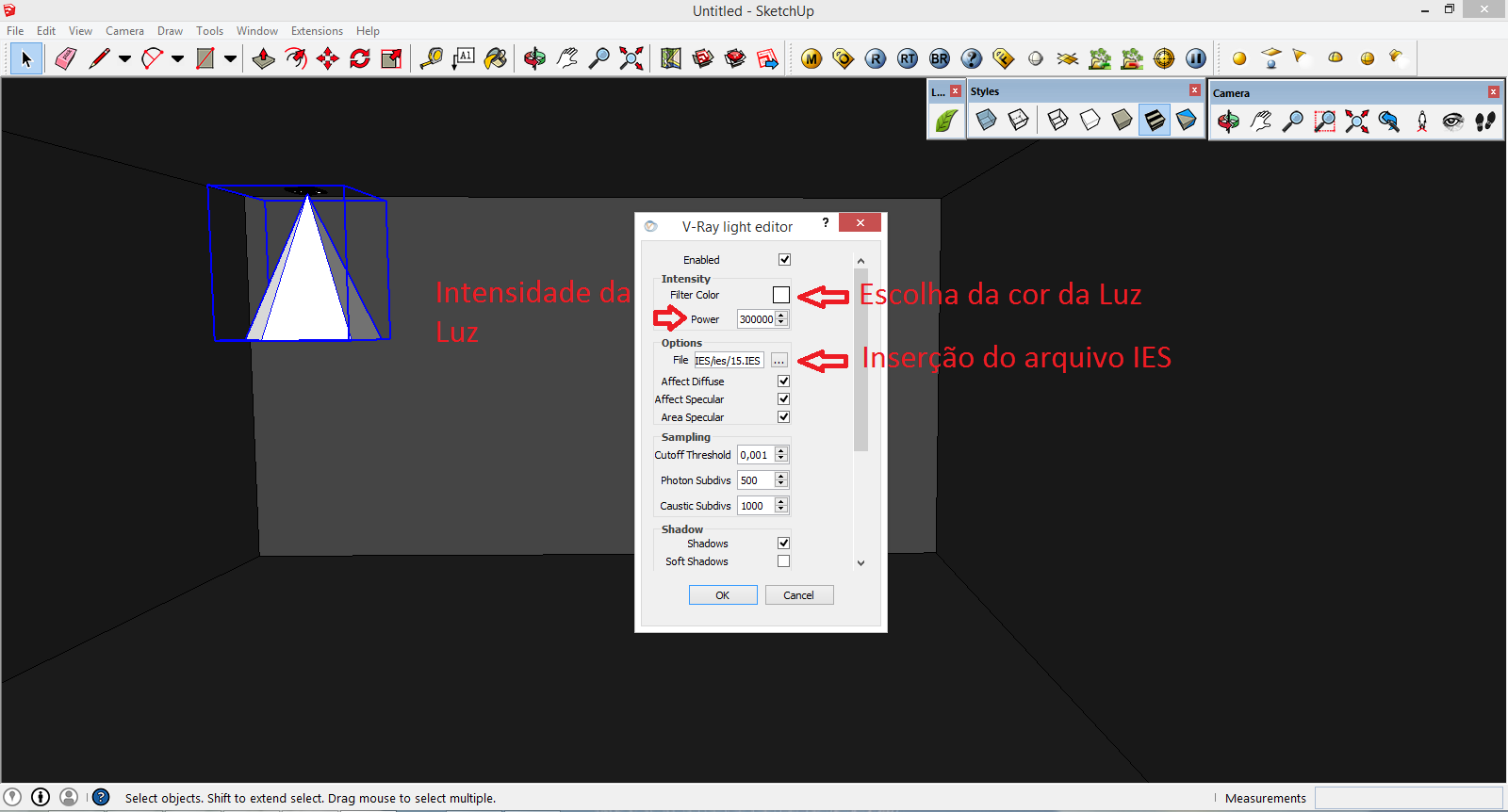
Task: Pick the Eraser tool
Action: click(x=66, y=58)
